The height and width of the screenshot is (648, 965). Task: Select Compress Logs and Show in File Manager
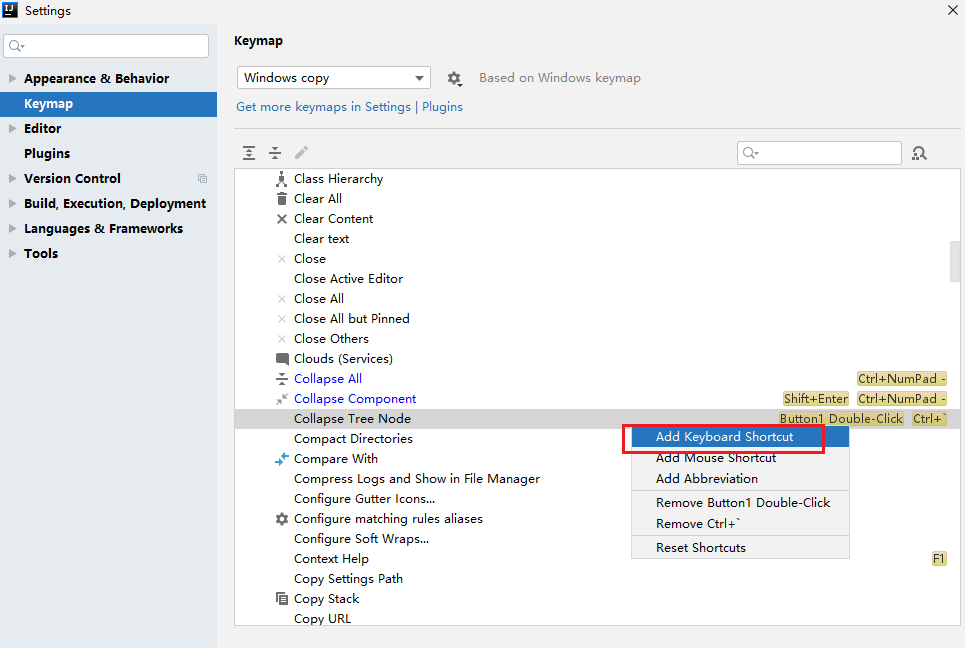417,479
